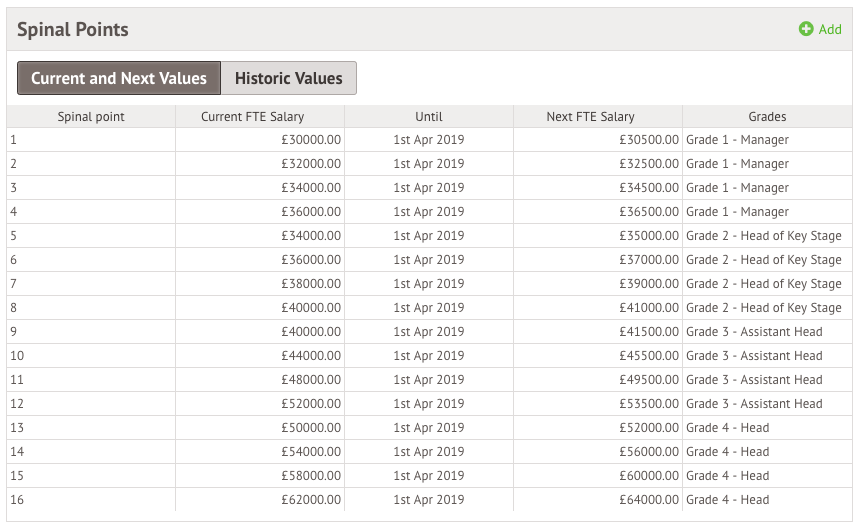Click the Until column header
Viewport: 862px width, 528px height.
click(x=429, y=117)
